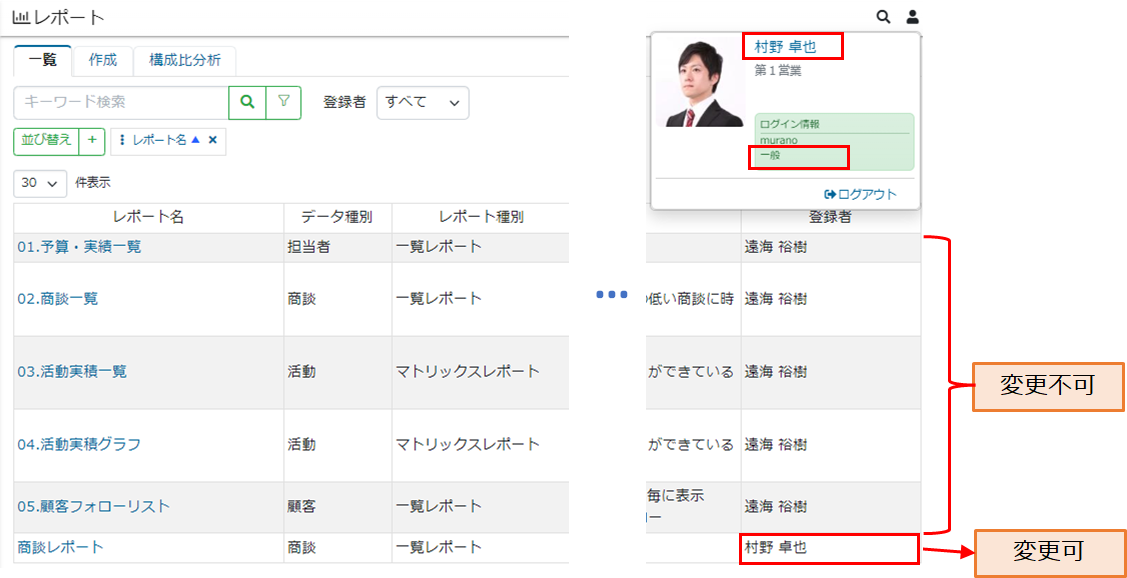Switch to the 構成比分析 tab
The height and width of the screenshot is (578, 1127).
pyautogui.click(x=185, y=60)
